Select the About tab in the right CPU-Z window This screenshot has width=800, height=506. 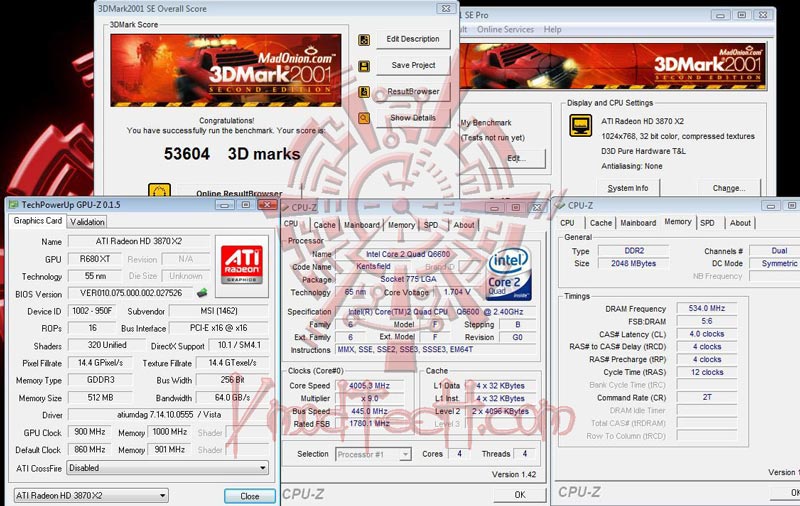point(740,223)
